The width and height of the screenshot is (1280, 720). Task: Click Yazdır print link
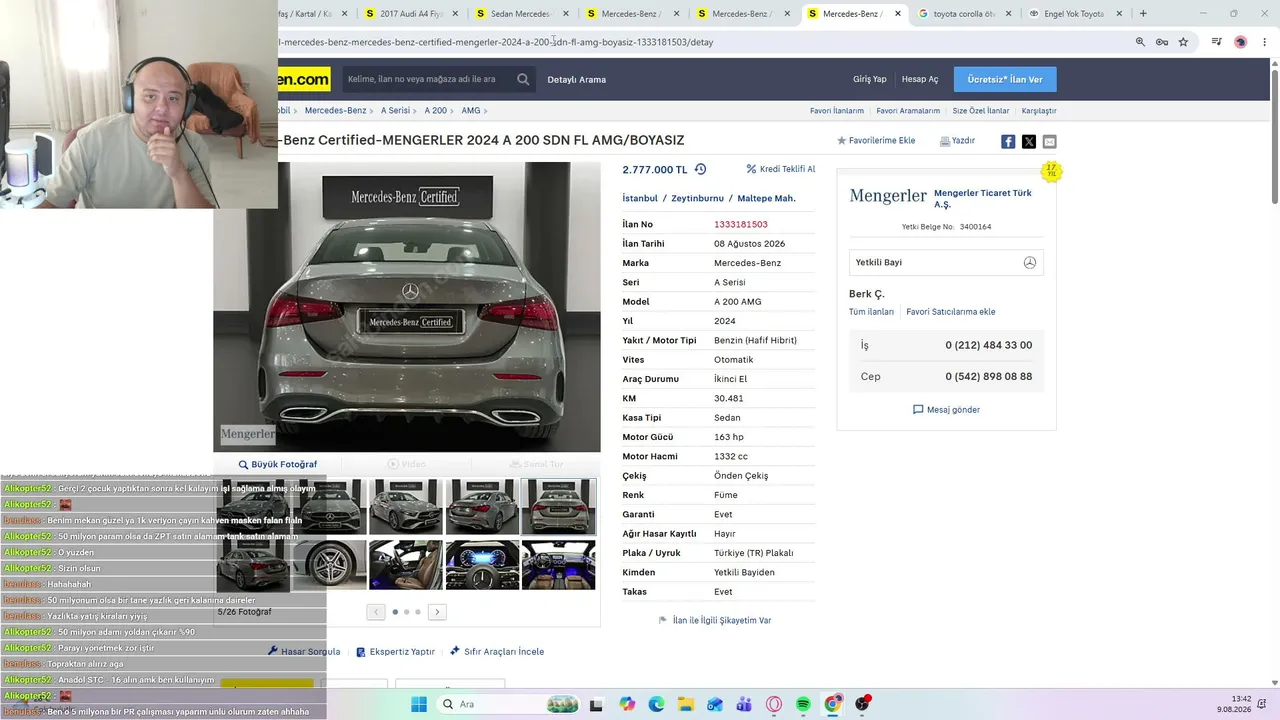(x=957, y=141)
